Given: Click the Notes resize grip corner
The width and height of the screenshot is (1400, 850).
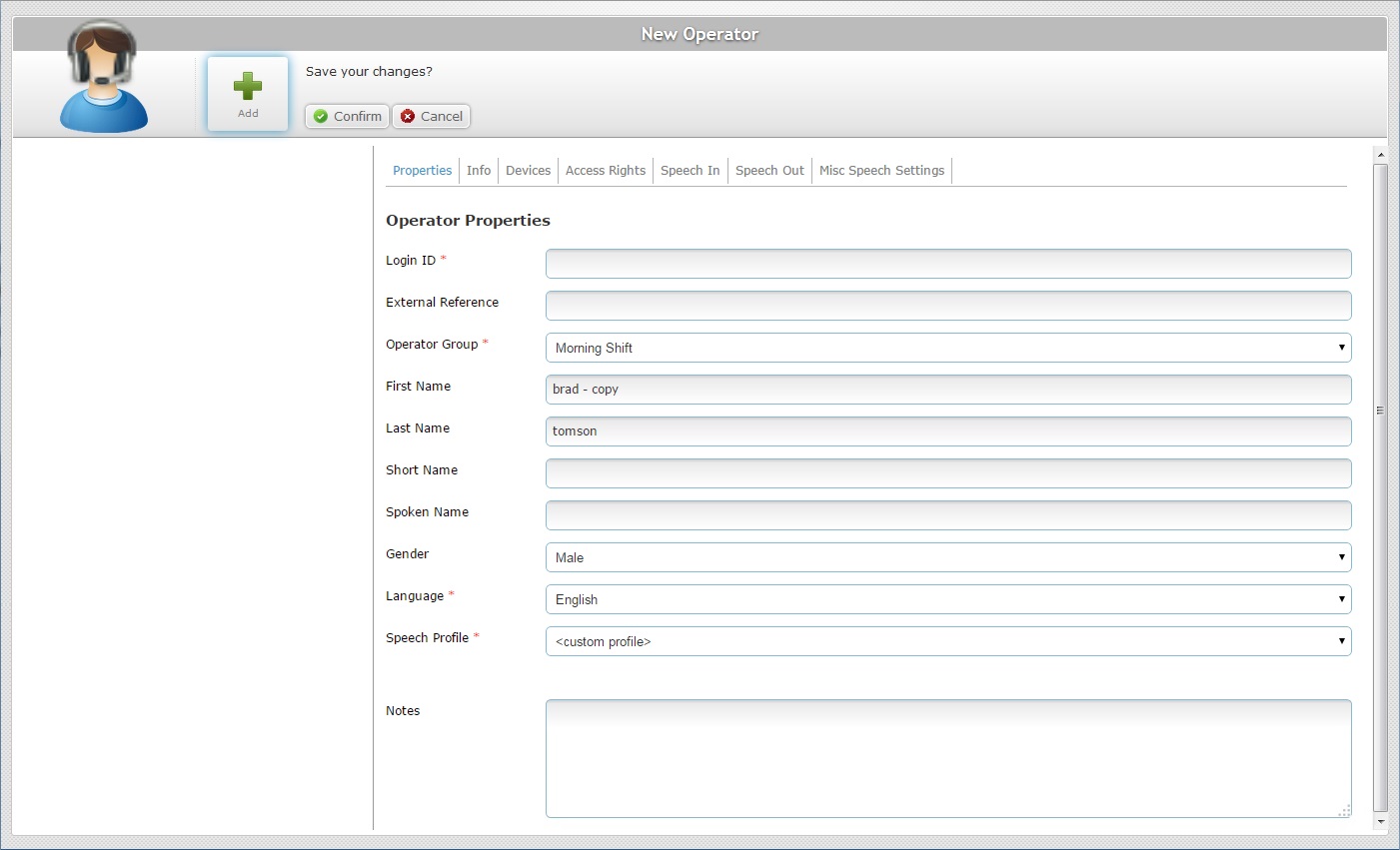Looking at the screenshot, I should click(1345, 811).
